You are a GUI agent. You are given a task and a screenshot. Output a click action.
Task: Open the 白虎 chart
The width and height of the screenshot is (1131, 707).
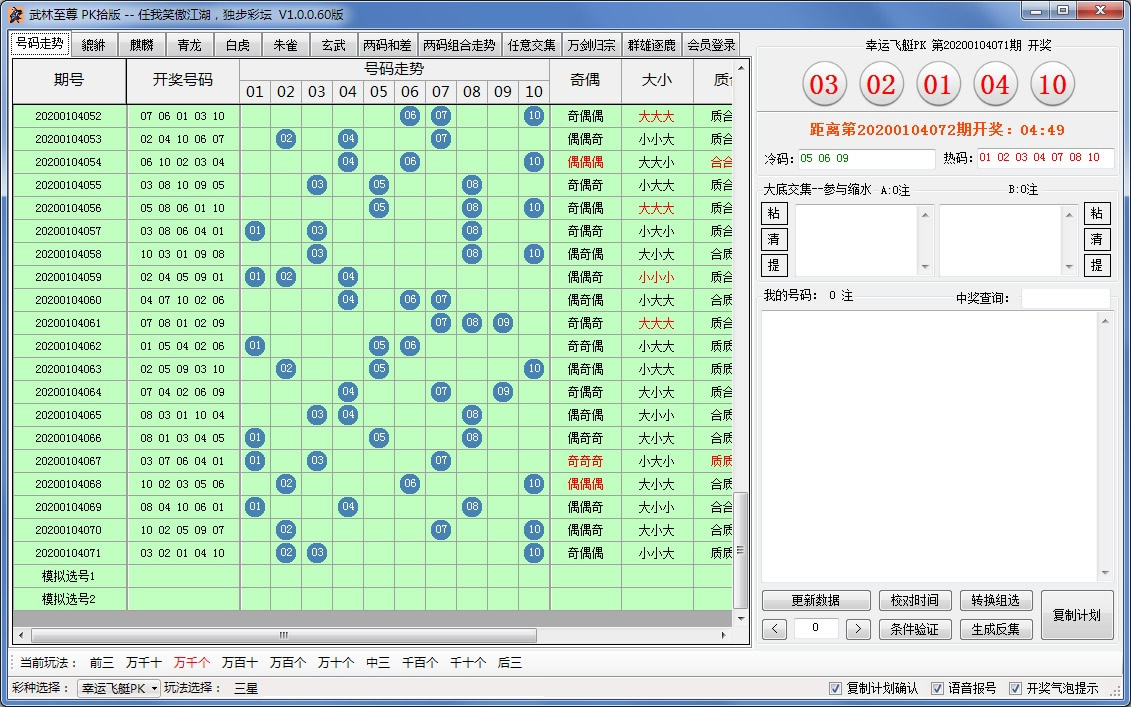tap(236, 44)
